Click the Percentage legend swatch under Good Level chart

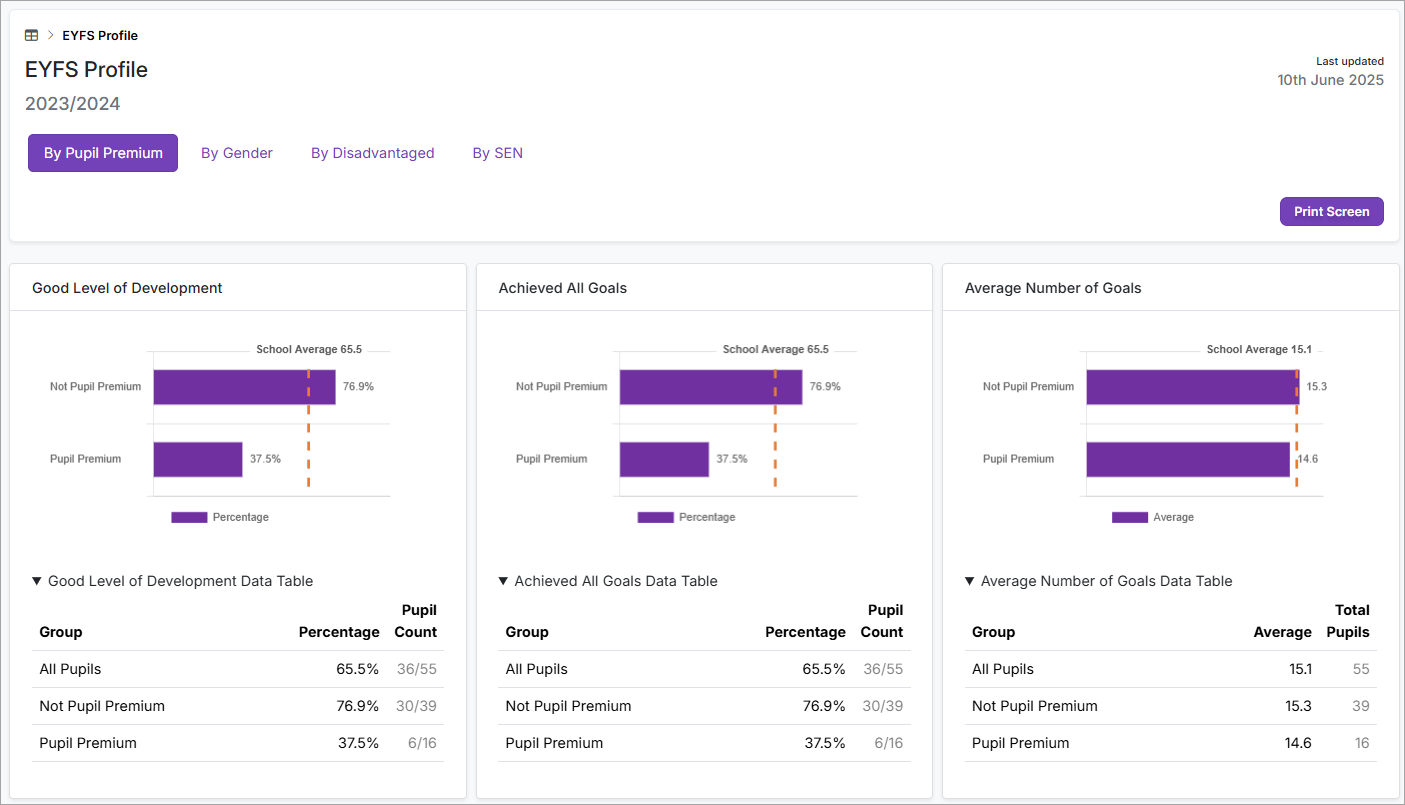[190, 517]
